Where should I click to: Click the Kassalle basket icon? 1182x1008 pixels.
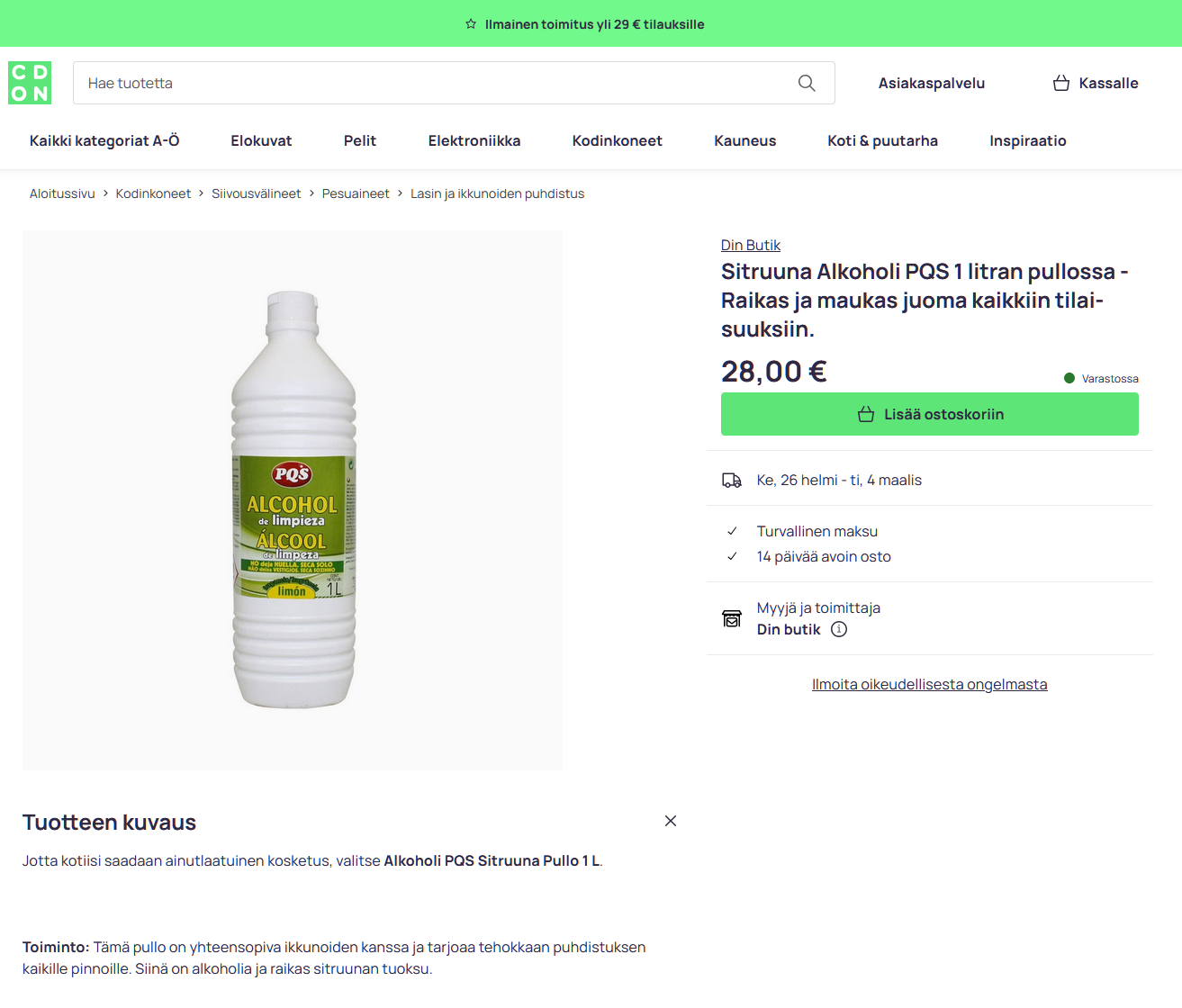click(1061, 83)
